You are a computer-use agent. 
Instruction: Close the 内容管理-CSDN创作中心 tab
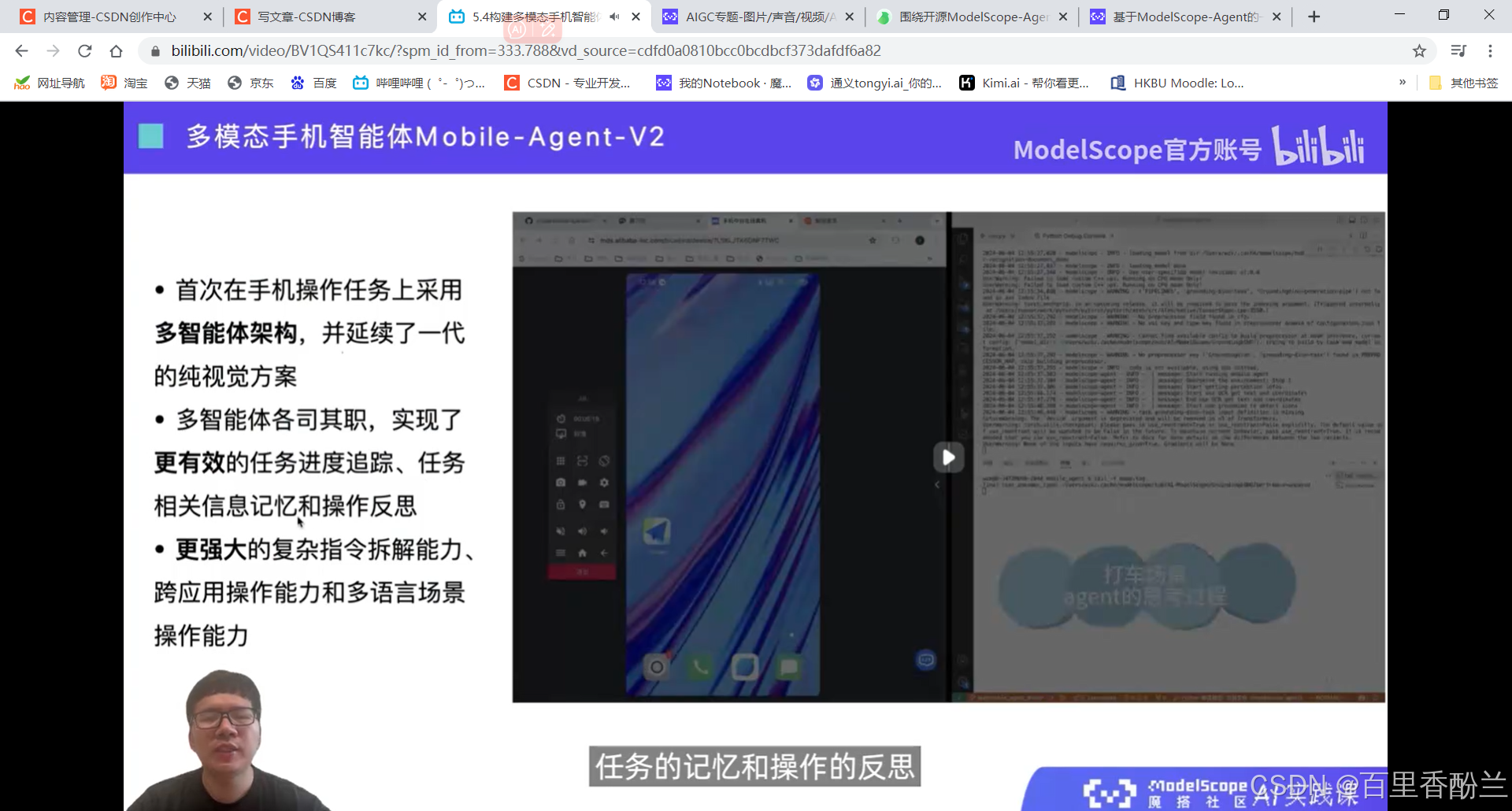pos(208,17)
